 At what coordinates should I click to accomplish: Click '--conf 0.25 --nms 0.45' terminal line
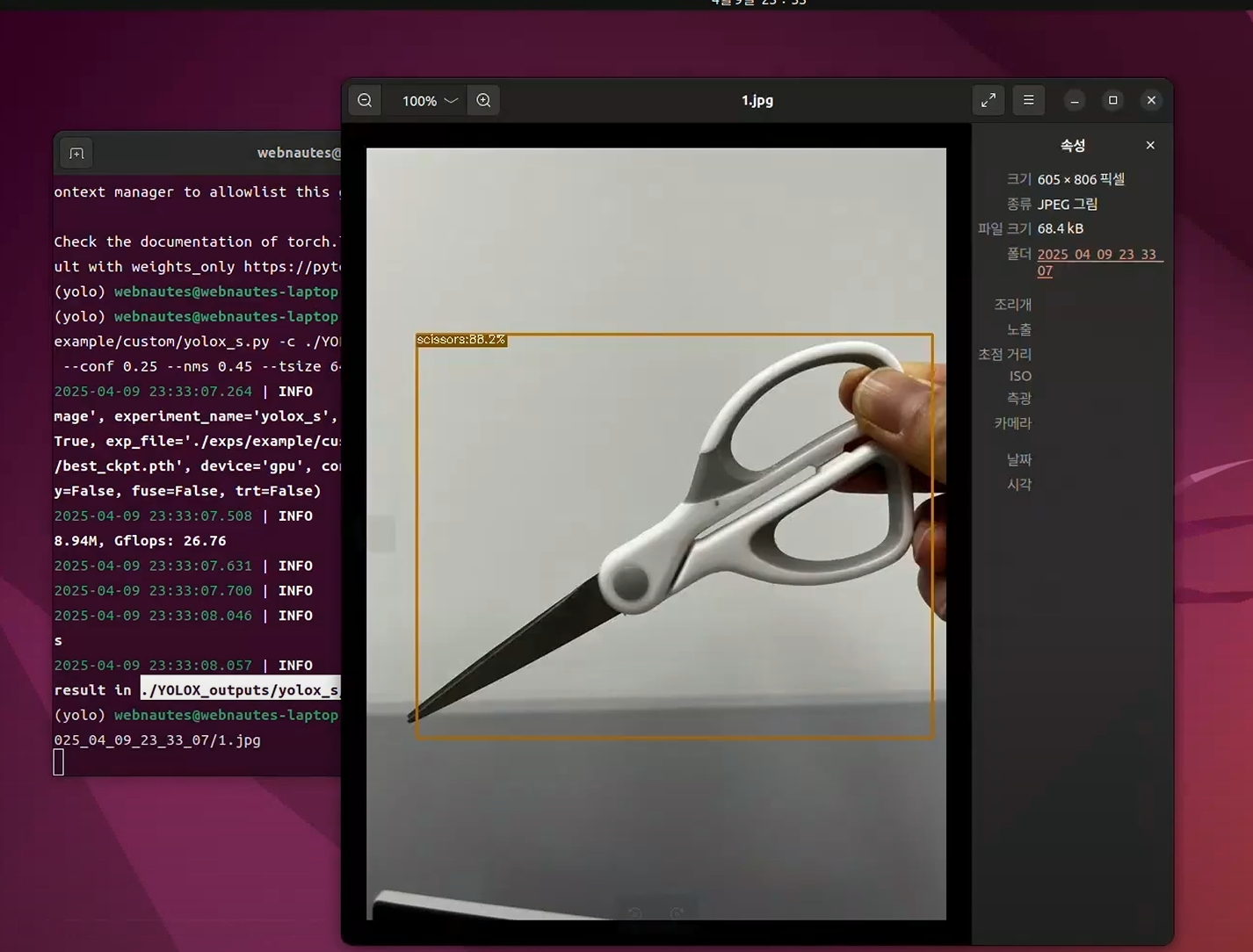click(202, 366)
